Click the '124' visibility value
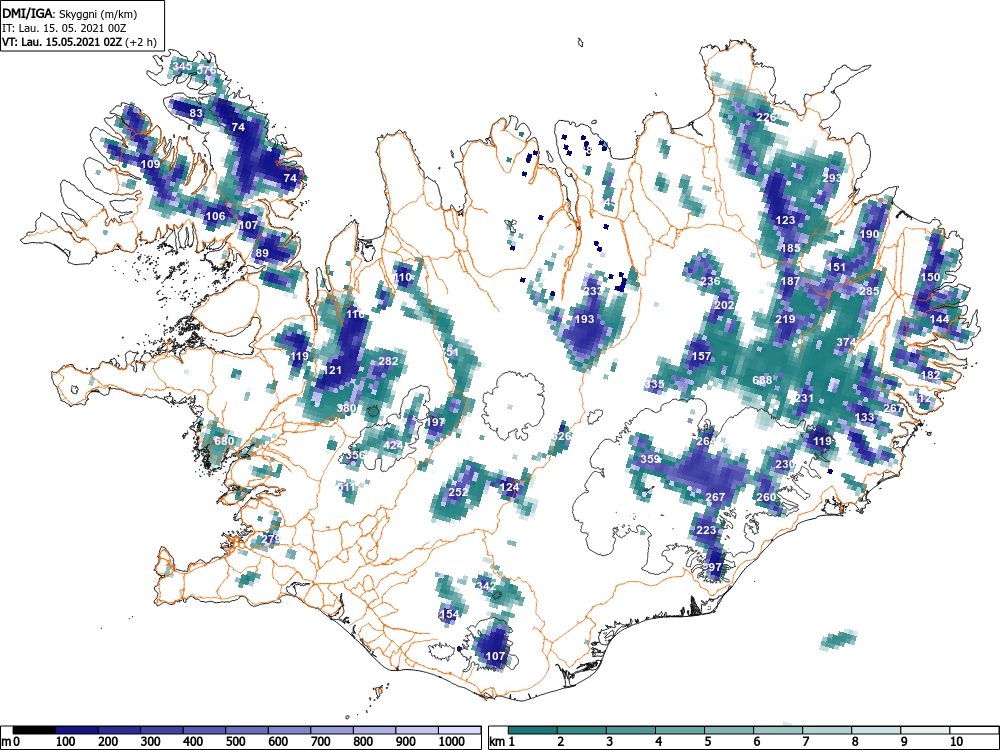Viewport: 1000px width, 750px height. [510, 487]
